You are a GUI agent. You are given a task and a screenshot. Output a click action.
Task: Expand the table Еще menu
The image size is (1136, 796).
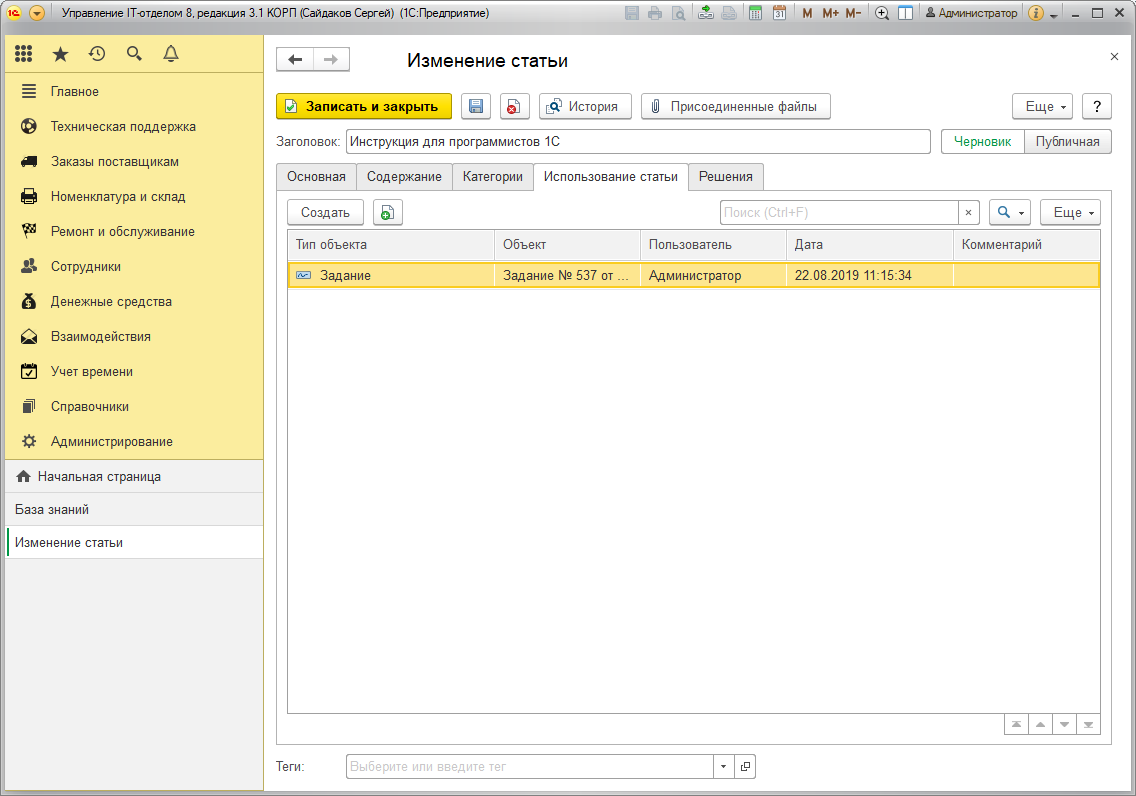[x=1071, y=212]
